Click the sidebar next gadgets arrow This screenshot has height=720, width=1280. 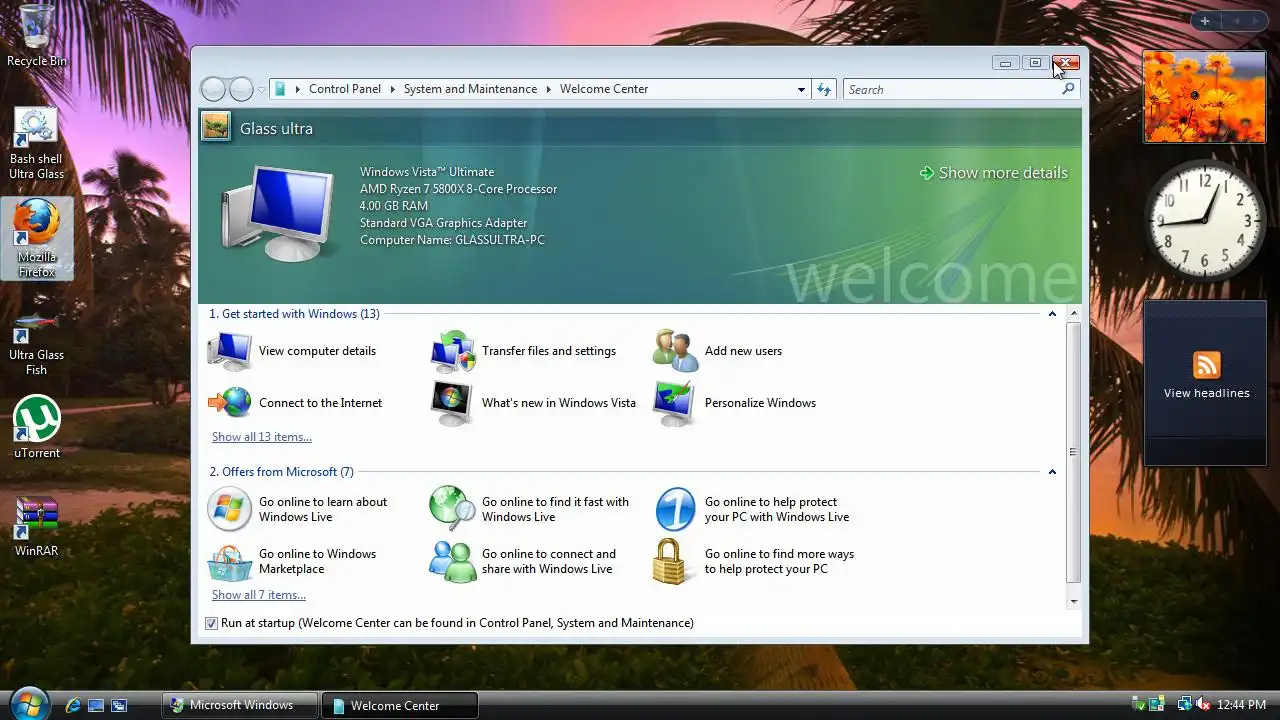(1255, 21)
